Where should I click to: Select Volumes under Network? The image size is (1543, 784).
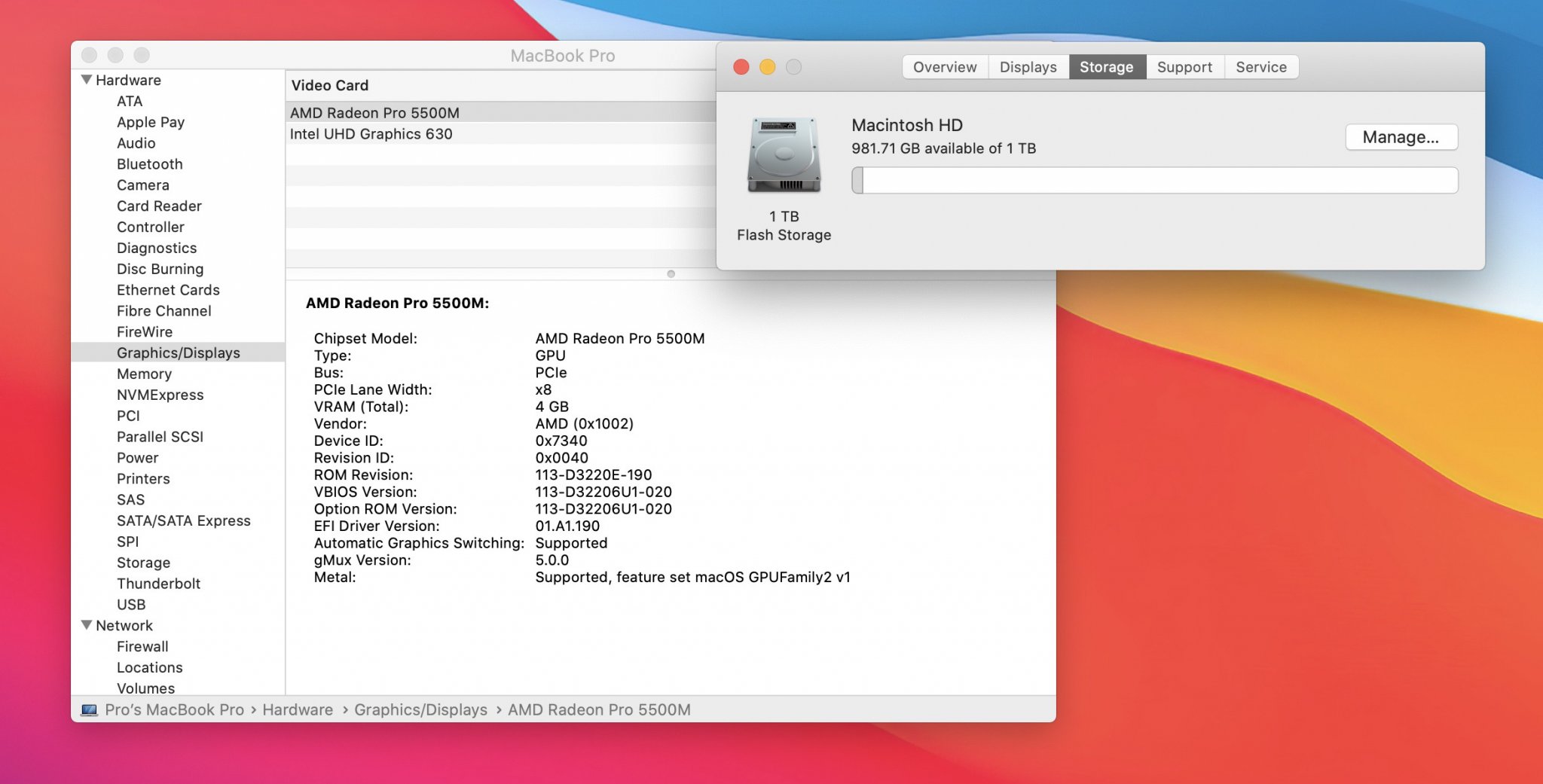(x=145, y=688)
